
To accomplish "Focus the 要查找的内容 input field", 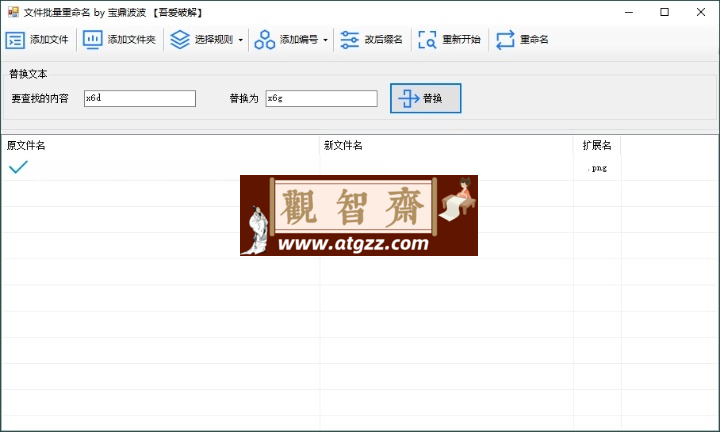I will pos(140,98).
